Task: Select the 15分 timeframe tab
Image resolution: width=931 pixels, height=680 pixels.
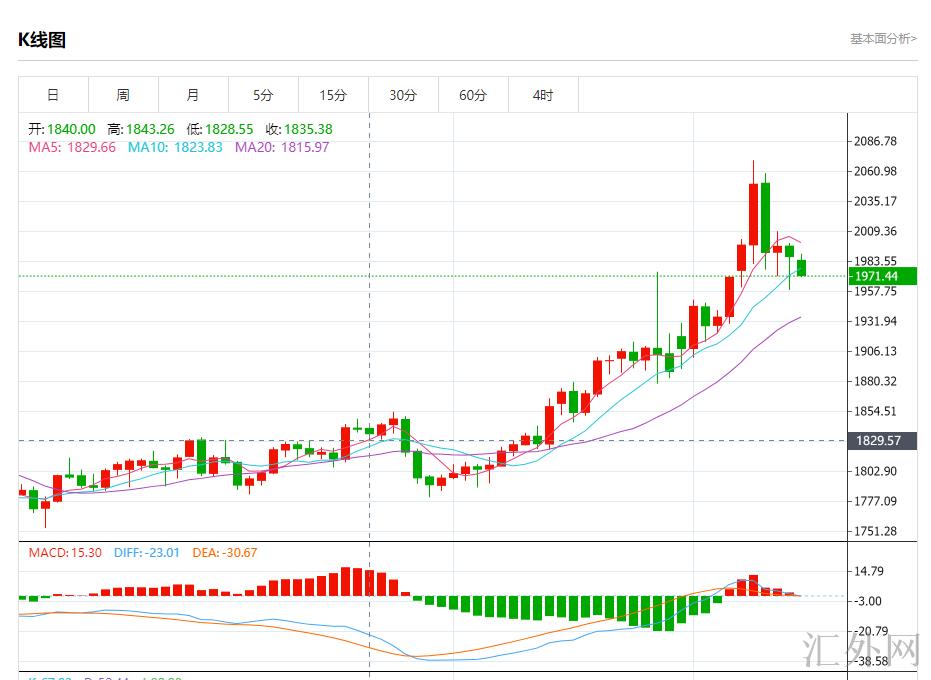Action: [333, 95]
